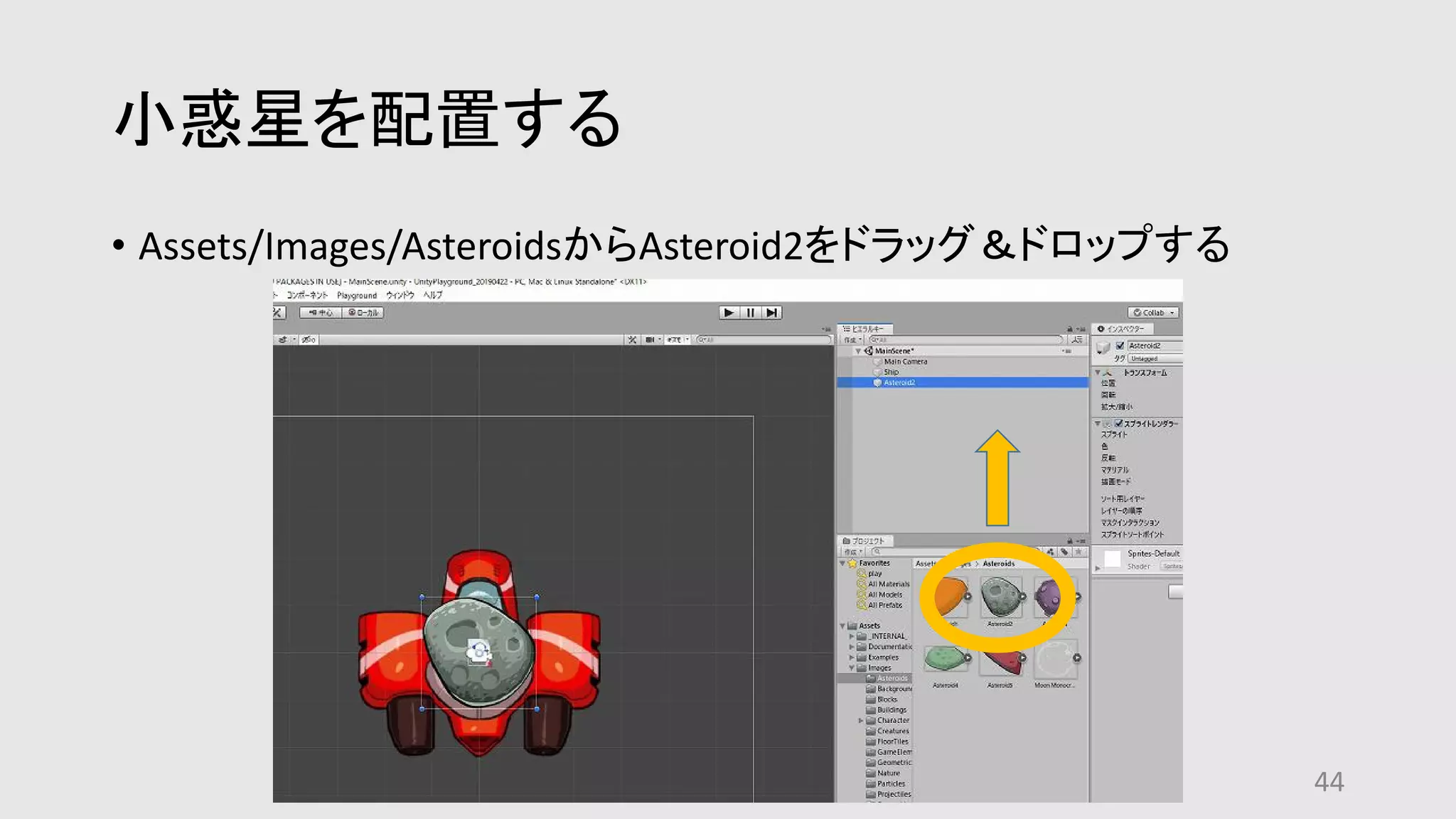The image size is (1456, 819).
Task: Toggle the Asteroid2 active checkbox in the Inspector
Action: [x=1120, y=346]
